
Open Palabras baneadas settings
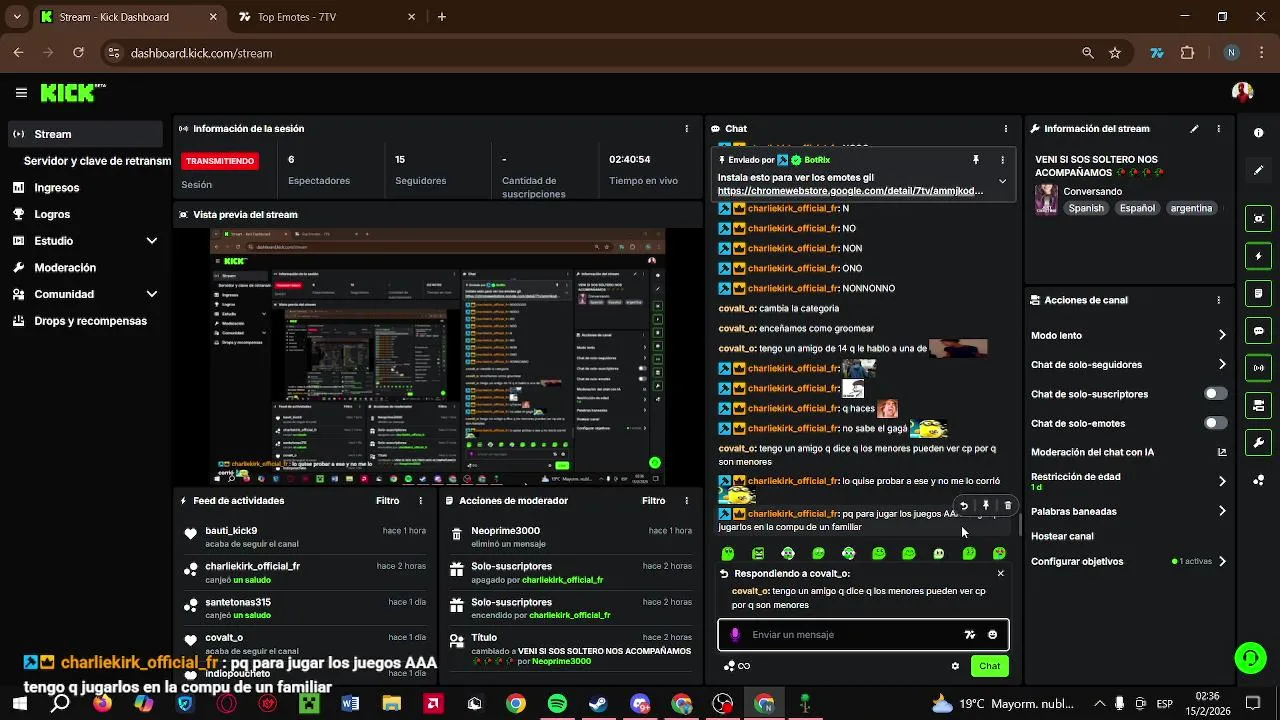(x=1129, y=512)
